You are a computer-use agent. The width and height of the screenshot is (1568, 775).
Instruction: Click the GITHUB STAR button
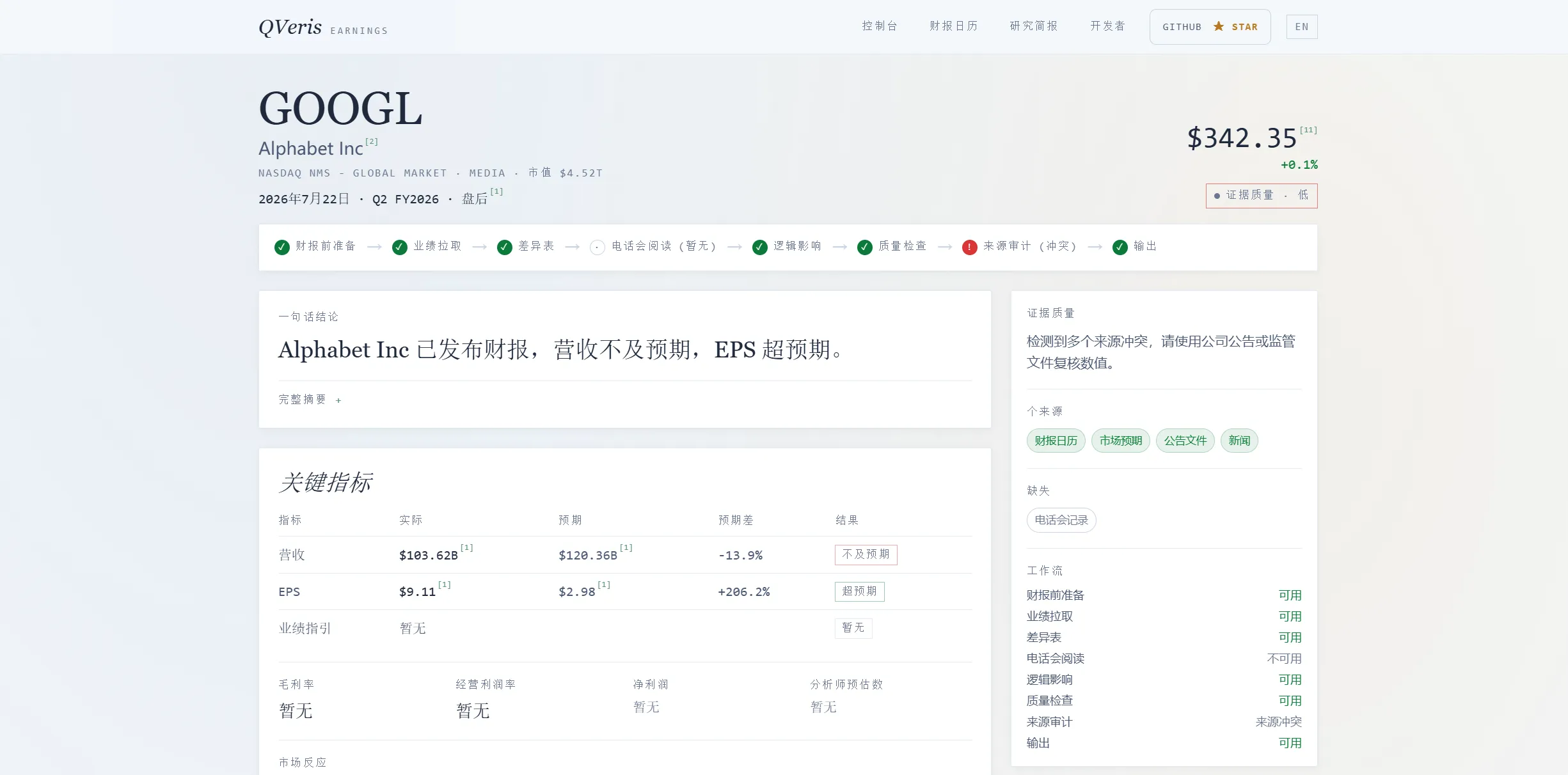point(1210,27)
